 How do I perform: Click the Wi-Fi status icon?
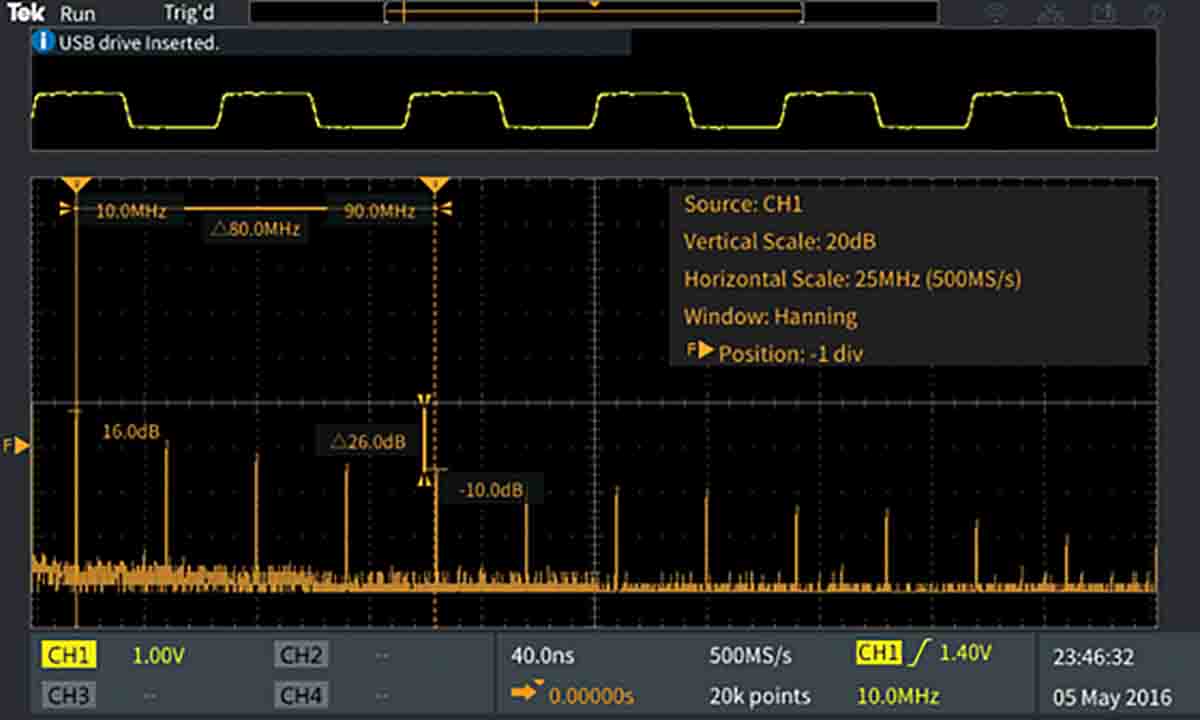pyautogui.click(x=996, y=13)
